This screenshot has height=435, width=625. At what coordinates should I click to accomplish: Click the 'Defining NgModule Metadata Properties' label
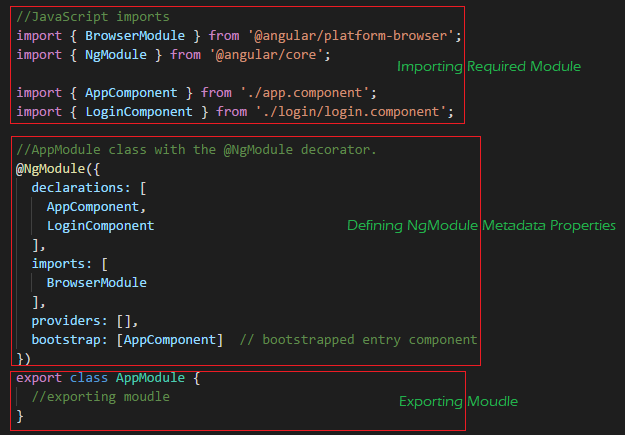click(481, 226)
